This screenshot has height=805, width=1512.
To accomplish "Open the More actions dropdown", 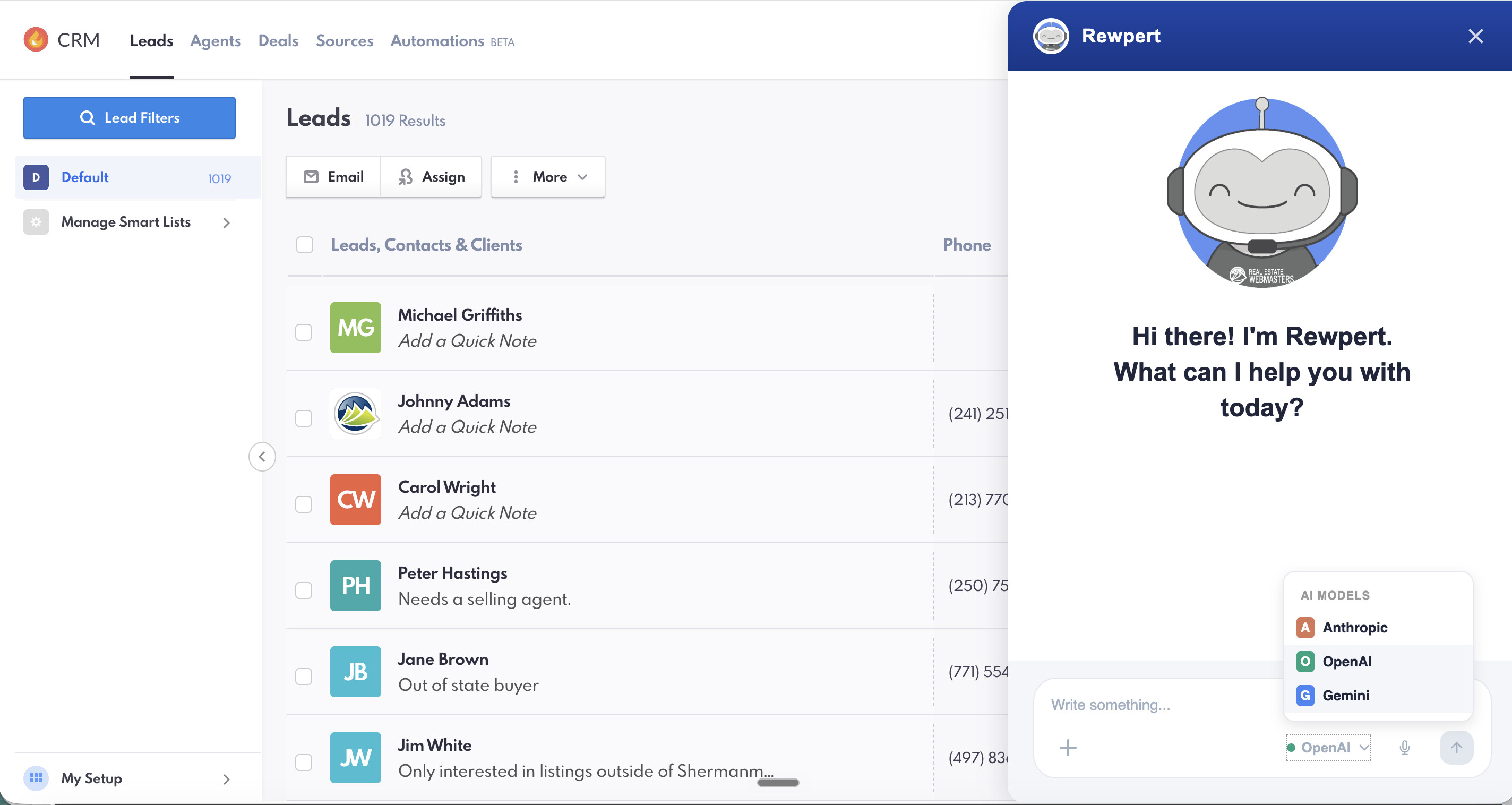I will coord(548,177).
